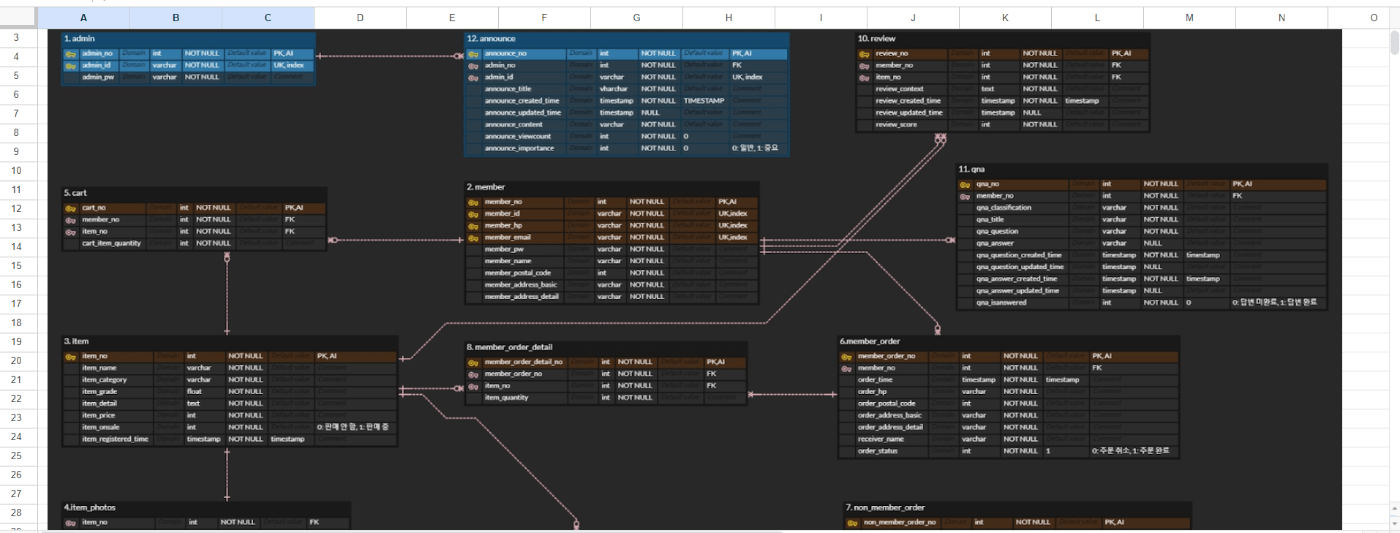Select row 3 header
The image size is (1400, 533).
click(18, 38)
